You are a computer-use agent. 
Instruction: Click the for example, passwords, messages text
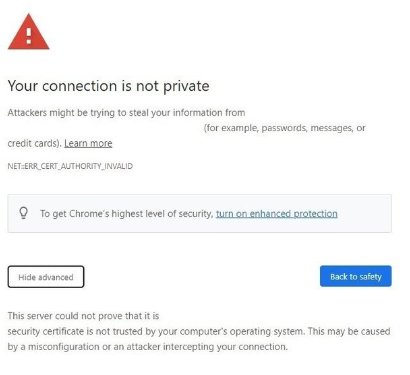tap(279, 128)
